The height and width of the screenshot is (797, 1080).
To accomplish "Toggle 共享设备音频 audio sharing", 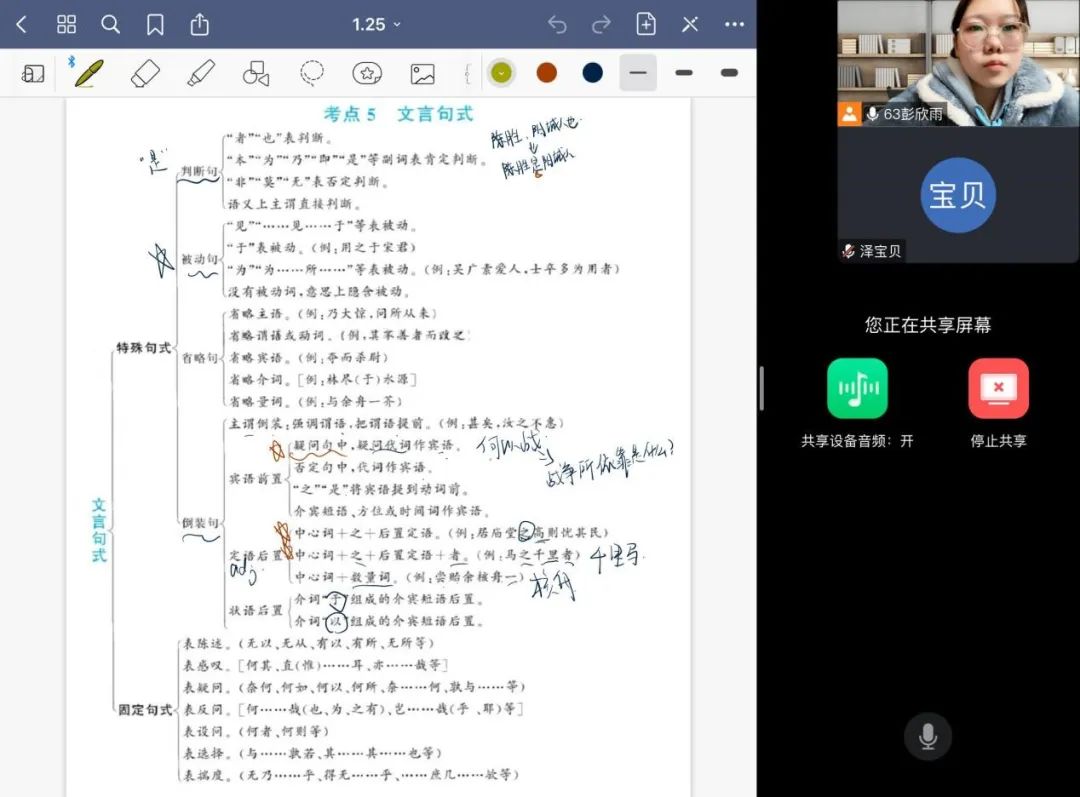I will click(857, 388).
